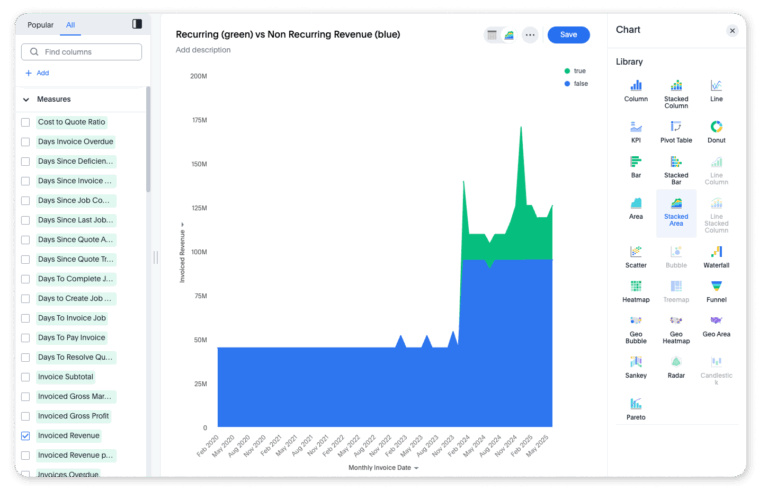Screen dimensions: 768x499
Task: Open the more options ellipsis menu
Action: click(530, 35)
